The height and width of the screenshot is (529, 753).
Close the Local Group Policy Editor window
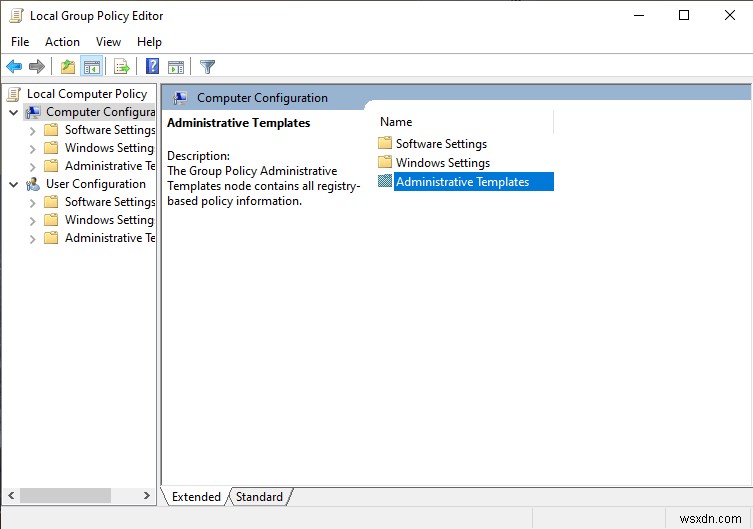click(729, 15)
